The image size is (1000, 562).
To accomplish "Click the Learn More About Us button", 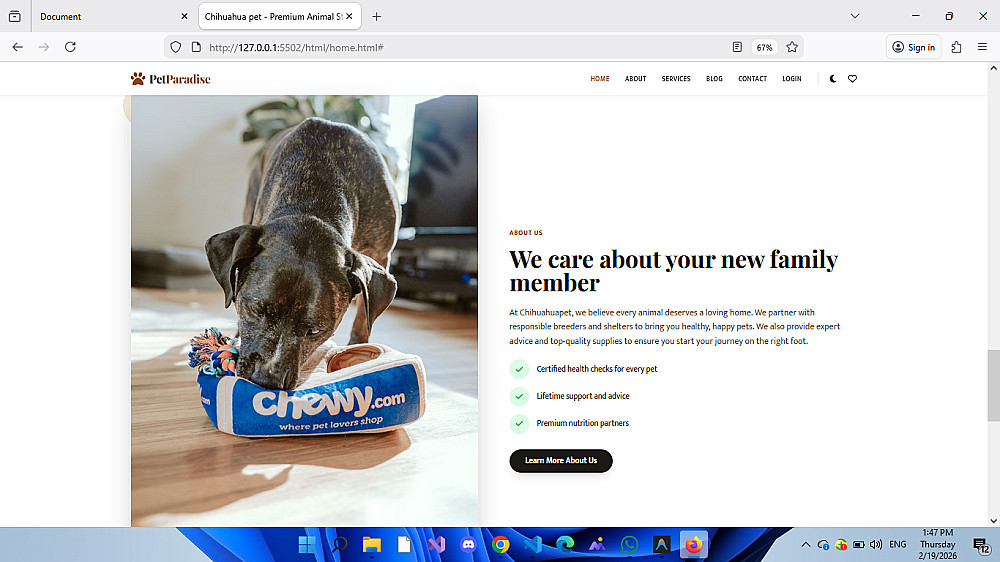I will pos(561,461).
